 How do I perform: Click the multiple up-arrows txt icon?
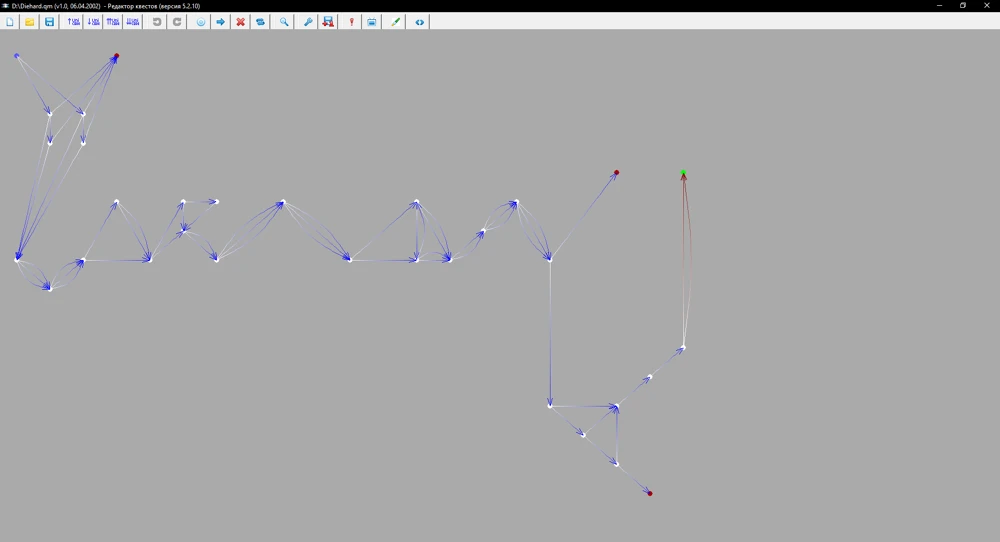tap(113, 22)
